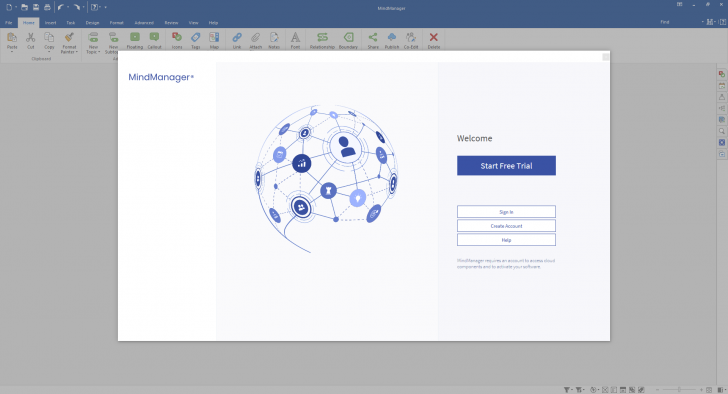Image resolution: width=728 pixels, height=394 pixels.
Task: Add a New Topic from ribbon
Action: [93, 38]
